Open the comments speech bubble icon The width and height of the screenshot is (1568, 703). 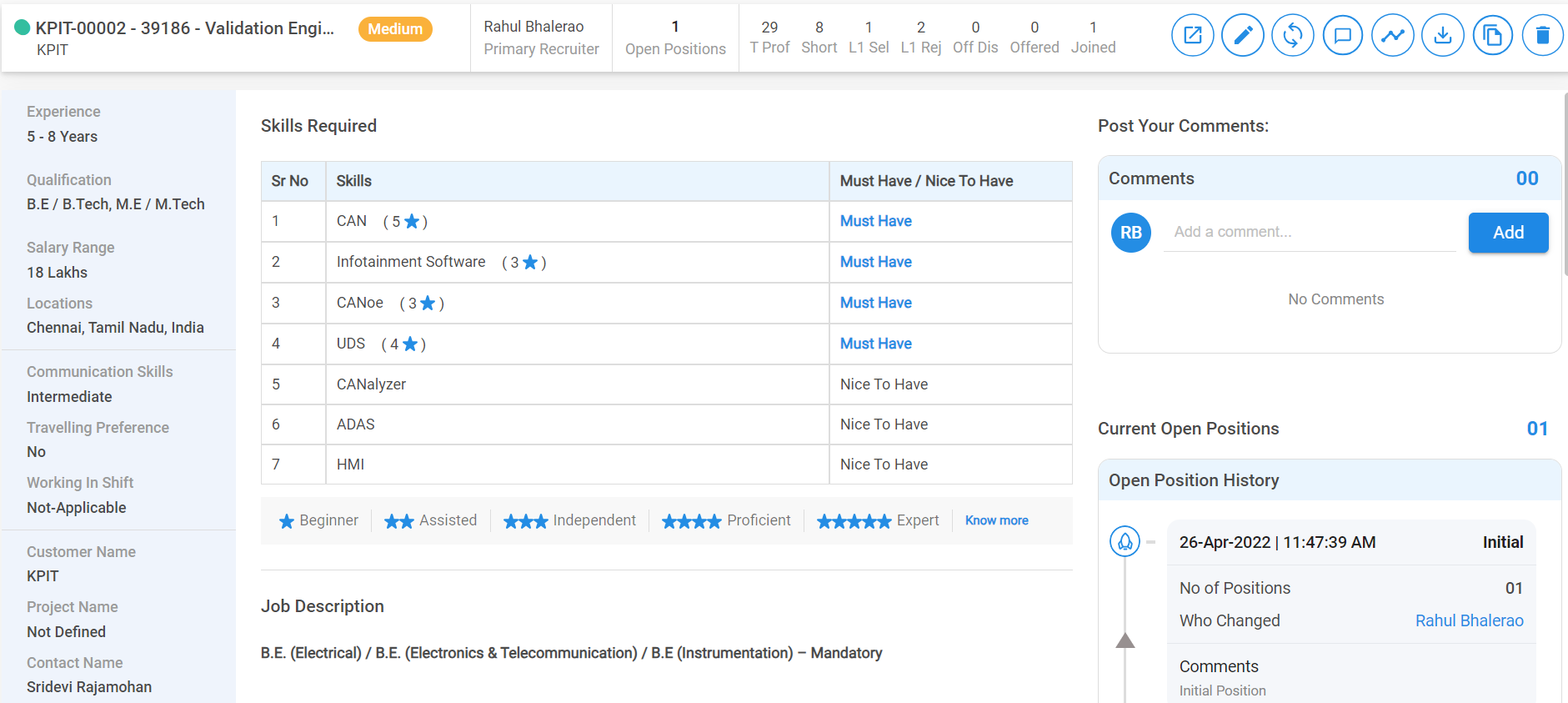click(x=1342, y=36)
